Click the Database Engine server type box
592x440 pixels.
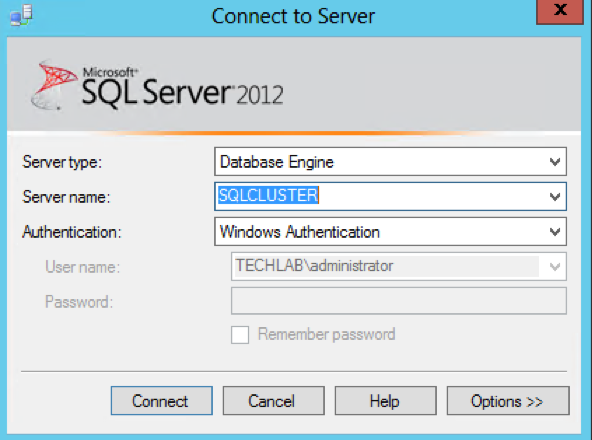[x=390, y=162]
